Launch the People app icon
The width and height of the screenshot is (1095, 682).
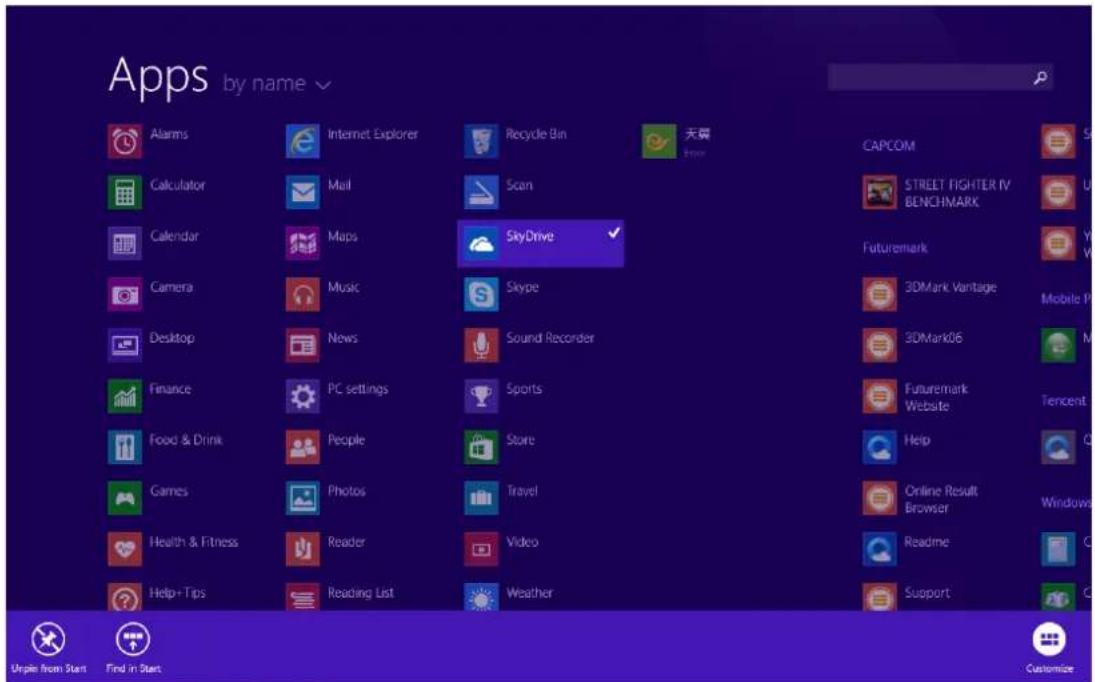(302, 447)
